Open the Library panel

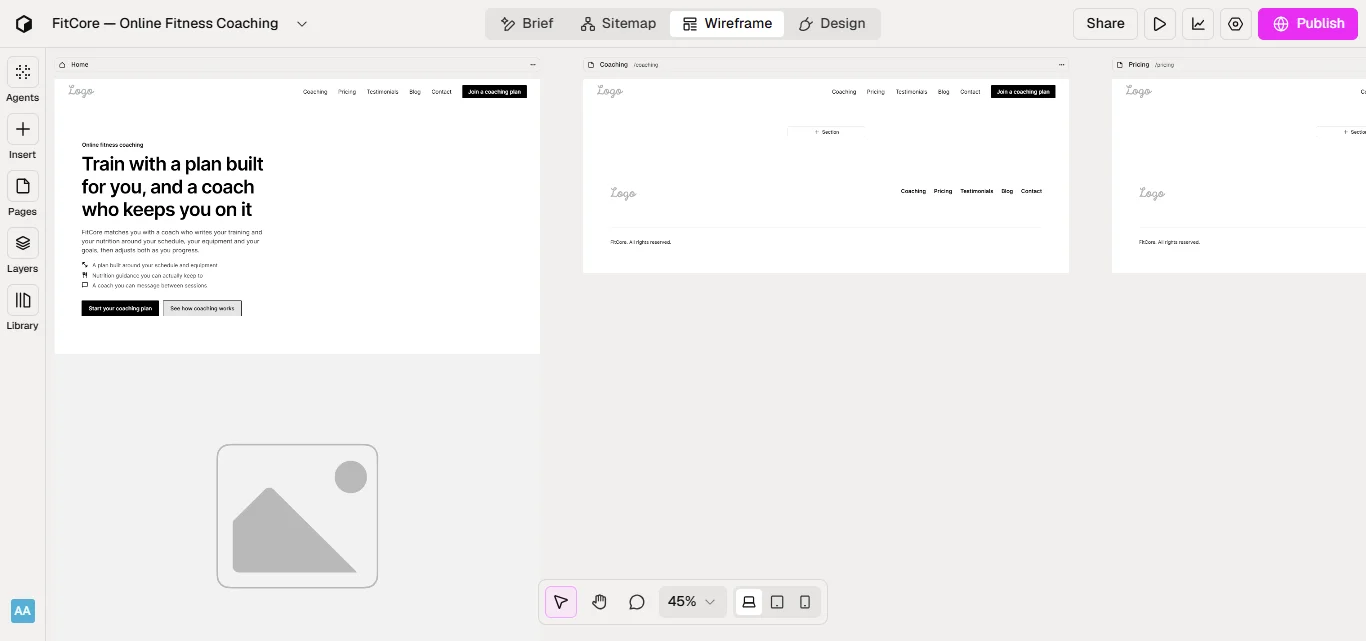[22, 300]
